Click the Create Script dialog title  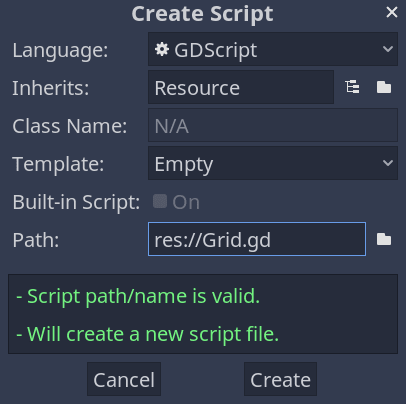coord(202,14)
